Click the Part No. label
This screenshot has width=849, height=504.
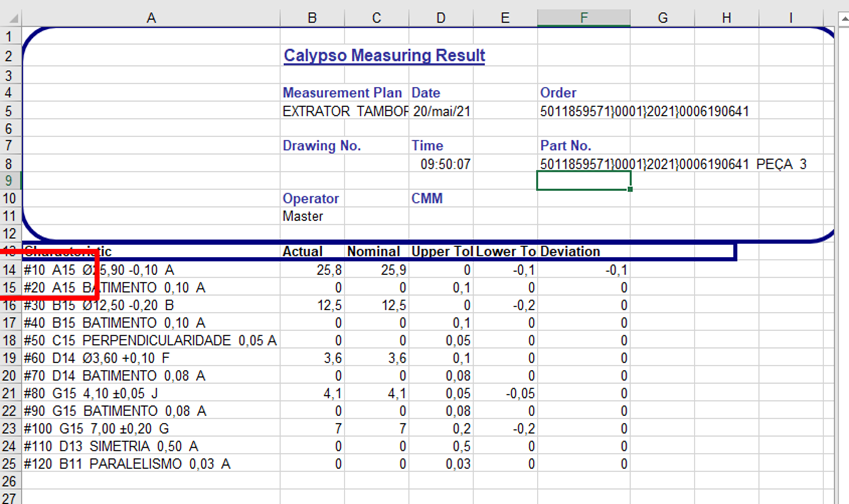(x=565, y=146)
